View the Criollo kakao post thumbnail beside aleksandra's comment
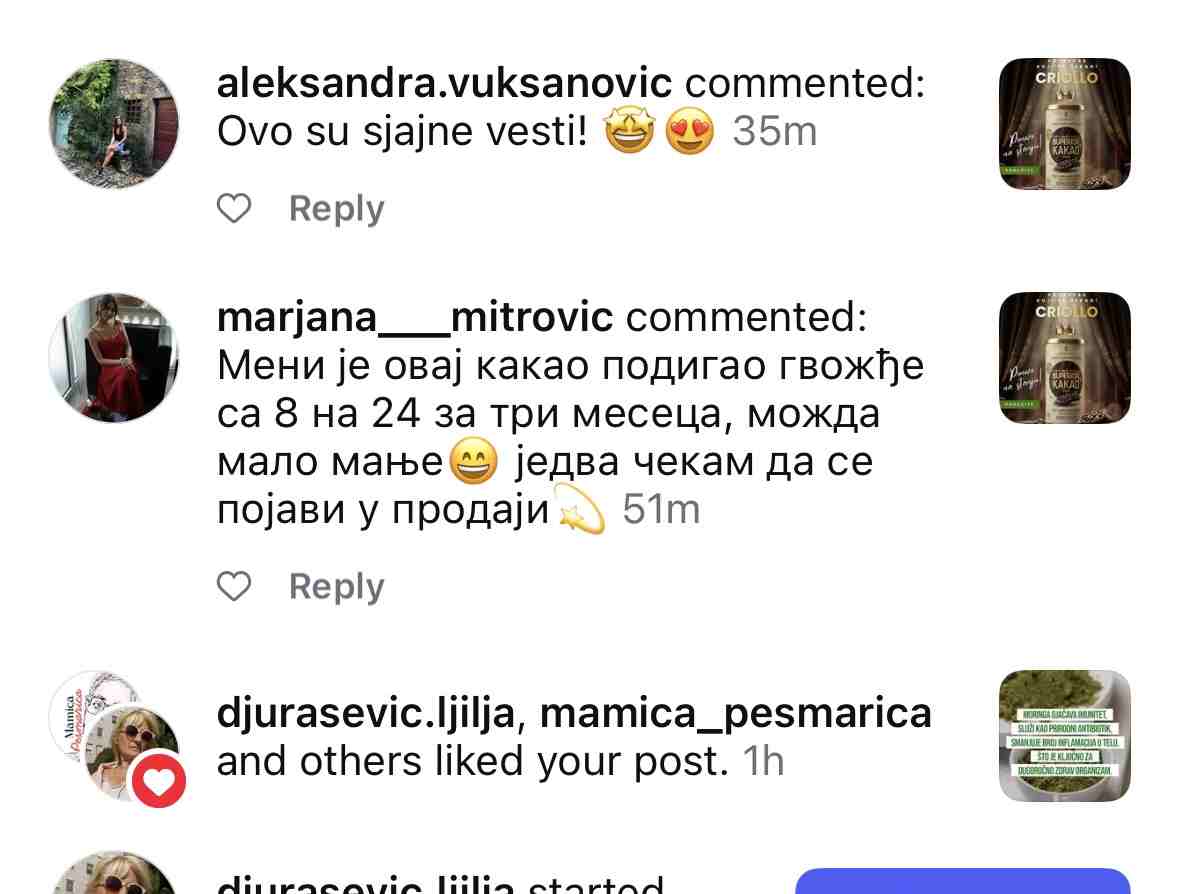 (1065, 124)
